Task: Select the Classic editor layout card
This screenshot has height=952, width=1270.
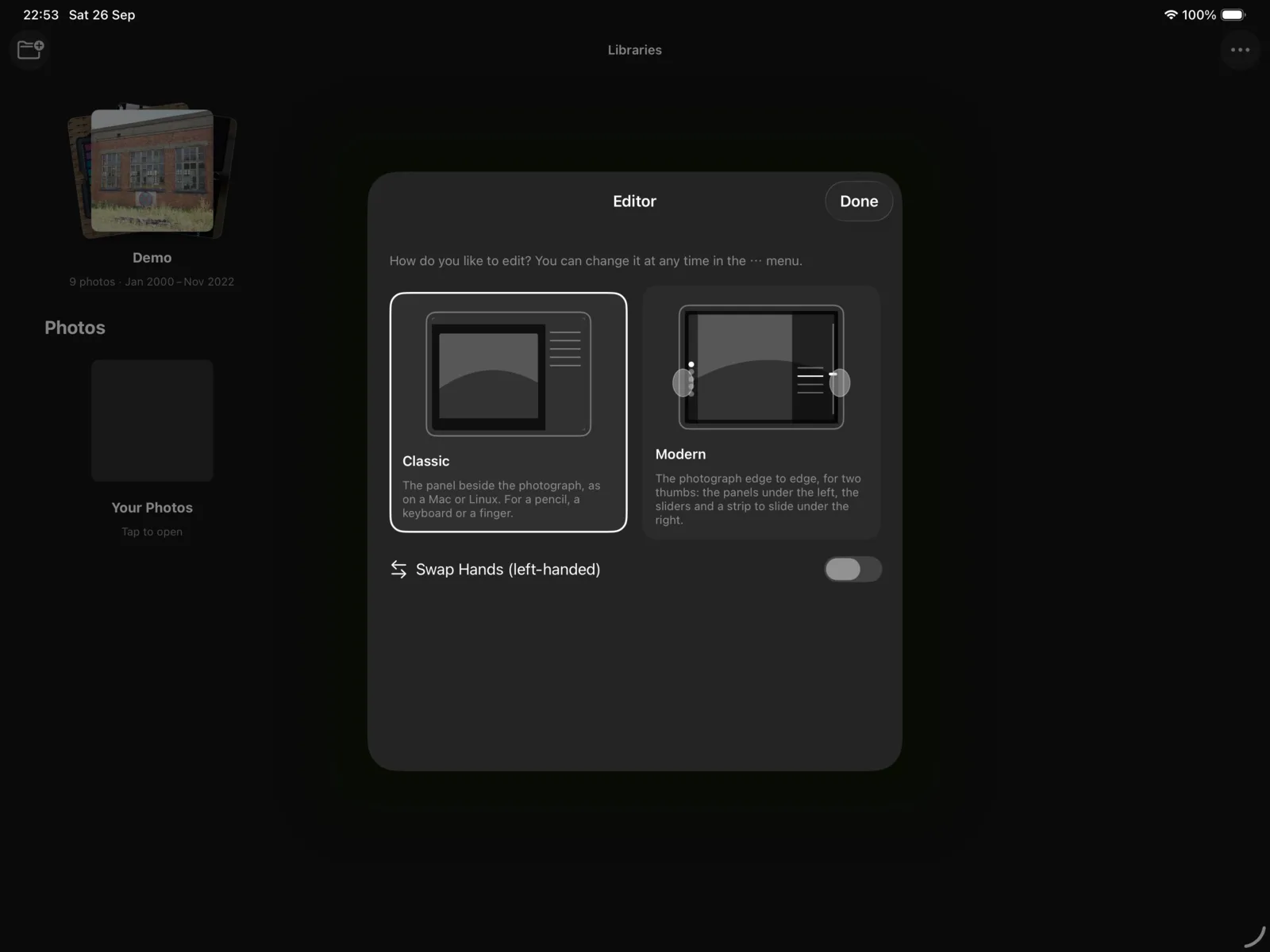Action: pyautogui.click(x=508, y=412)
